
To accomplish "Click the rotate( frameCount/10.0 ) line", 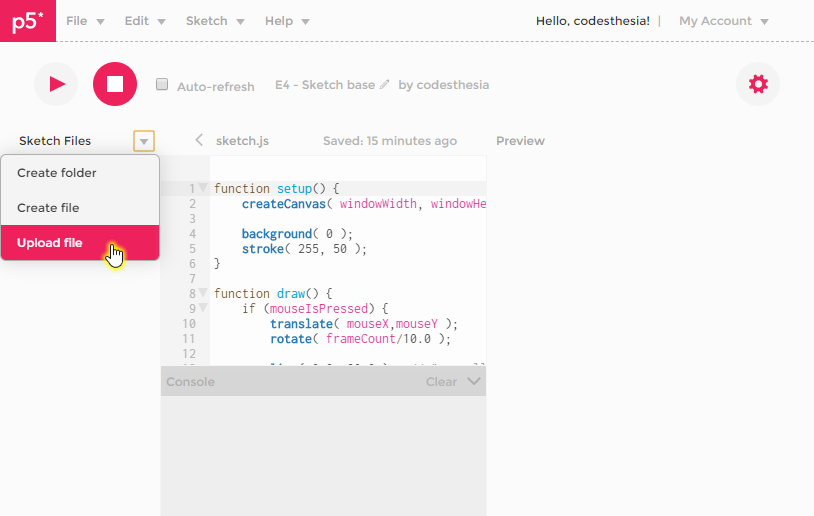I will tap(360, 339).
